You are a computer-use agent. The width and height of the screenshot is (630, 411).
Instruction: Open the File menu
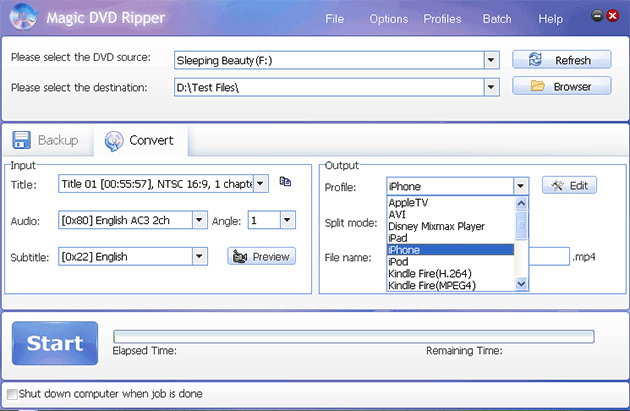334,19
